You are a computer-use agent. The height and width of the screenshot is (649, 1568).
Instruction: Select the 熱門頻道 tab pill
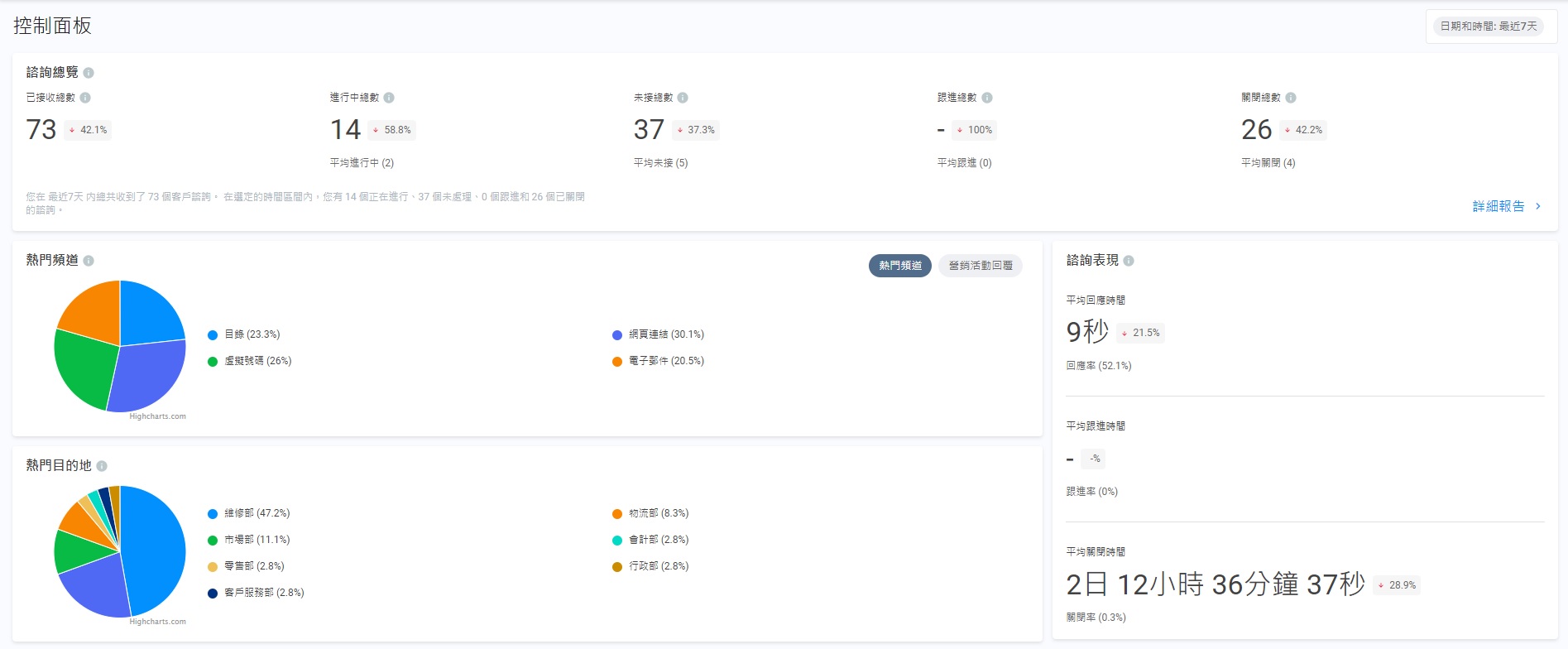(900, 266)
